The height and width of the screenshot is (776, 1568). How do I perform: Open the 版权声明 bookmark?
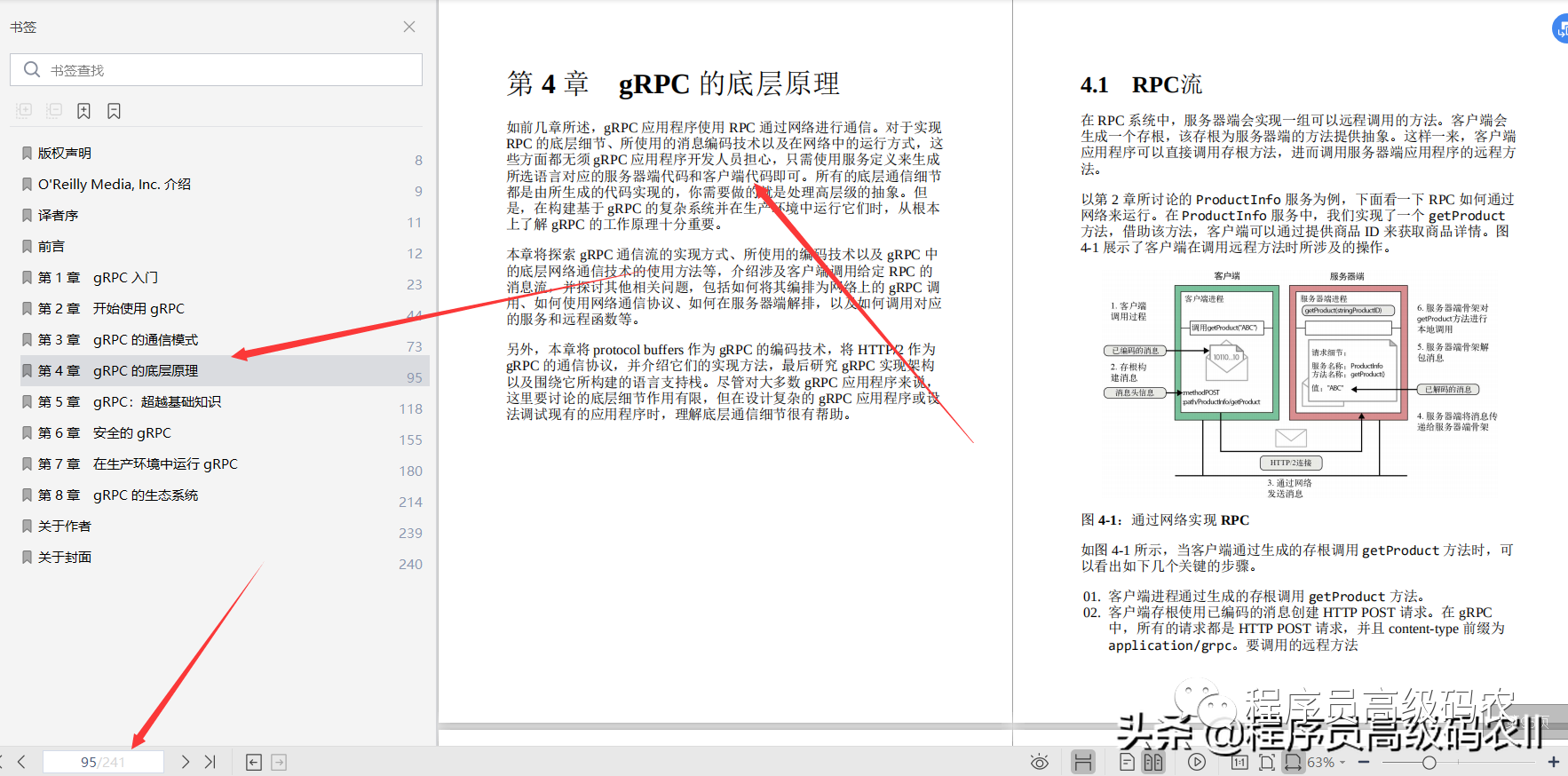(x=65, y=153)
